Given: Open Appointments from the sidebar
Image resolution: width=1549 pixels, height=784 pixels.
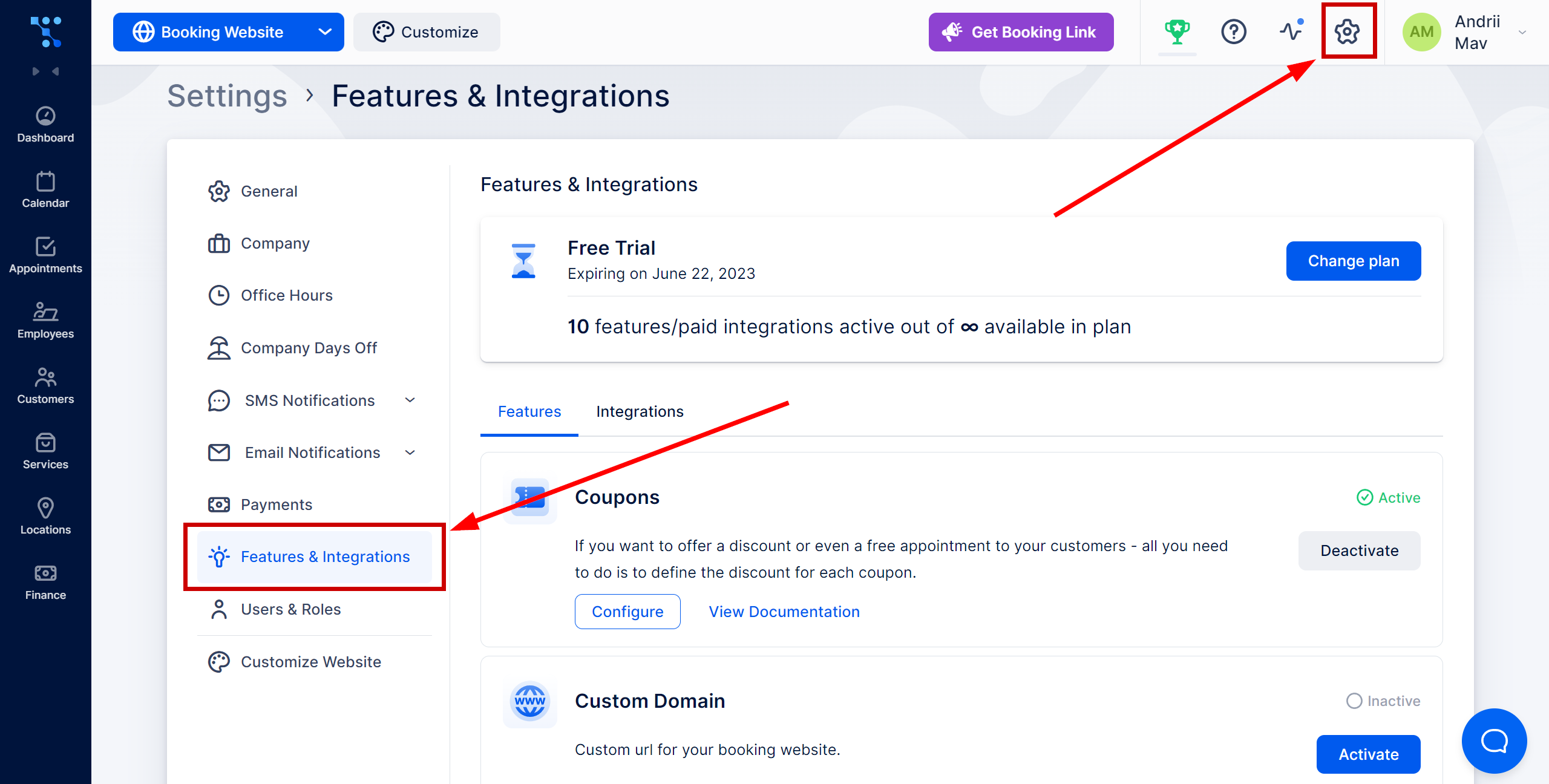Looking at the screenshot, I should pos(45,256).
